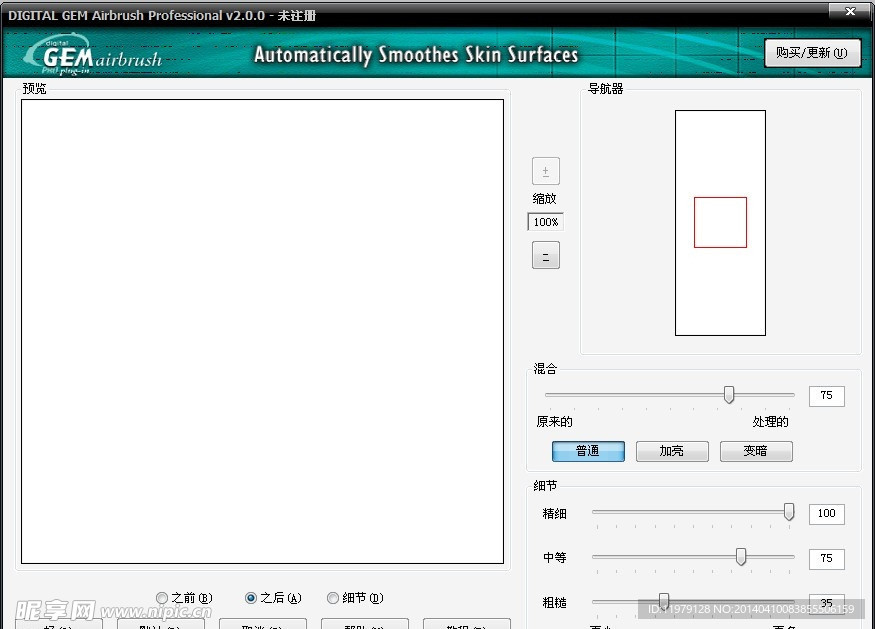Click the 精细 detail slider handle
The width and height of the screenshot is (875, 629).
(788, 512)
